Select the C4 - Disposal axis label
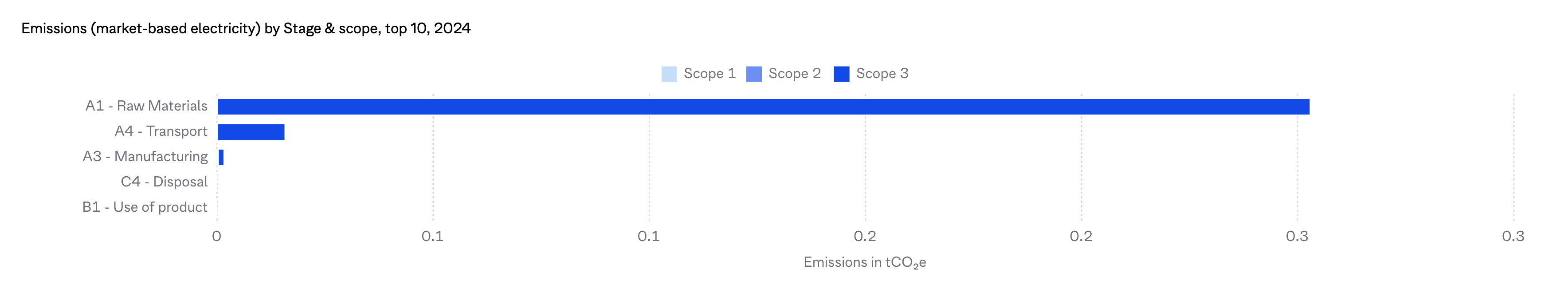The height and width of the screenshot is (293, 1568). pyautogui.click(x=164, y=182)
